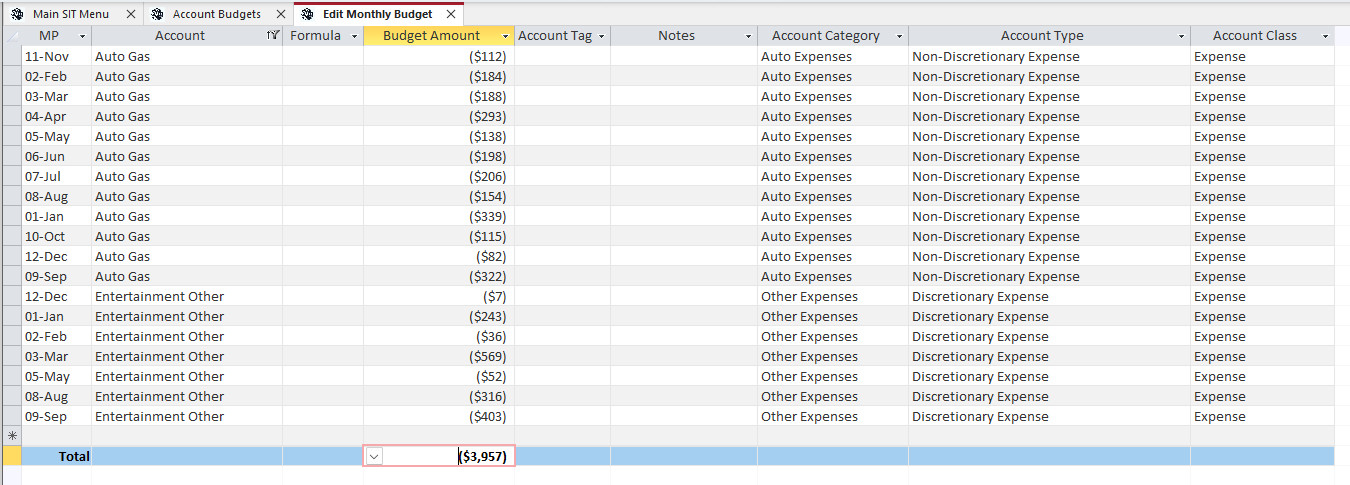1350x485 pixels.
Task: Open the MP column dropdown arrow
Action: click(82, 36)
